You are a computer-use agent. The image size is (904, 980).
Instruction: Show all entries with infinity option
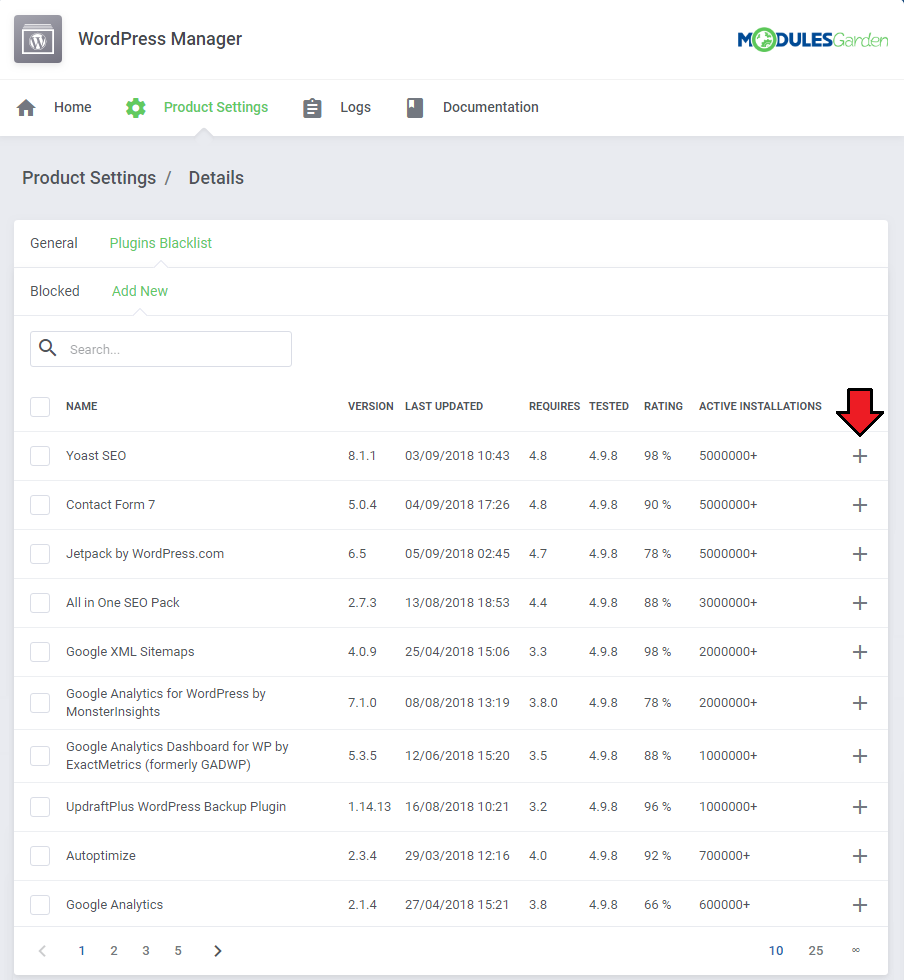coord(856,950)
